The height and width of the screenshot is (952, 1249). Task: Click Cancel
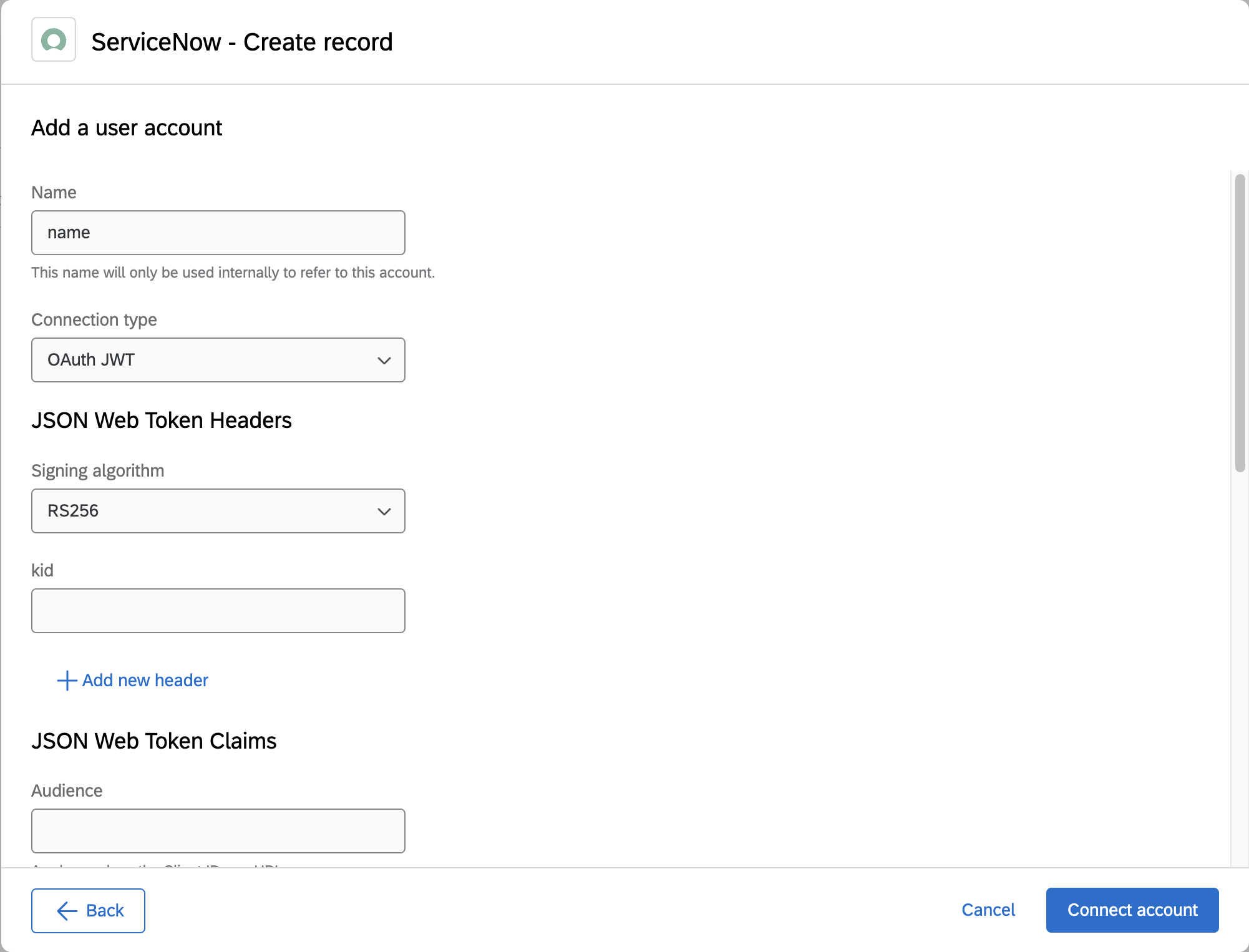pos(988,910)
